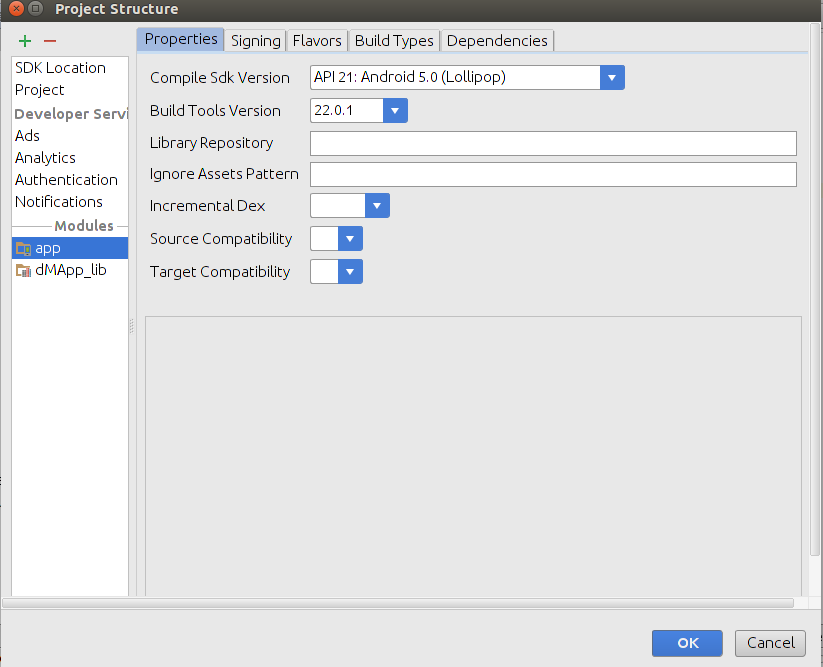Select the dMApp_lib library module icon

click(23, 270)
